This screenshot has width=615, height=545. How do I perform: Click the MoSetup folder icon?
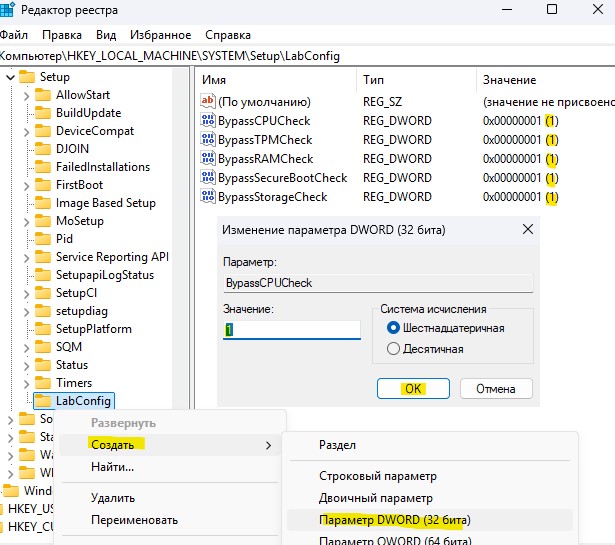pos(43,221)
